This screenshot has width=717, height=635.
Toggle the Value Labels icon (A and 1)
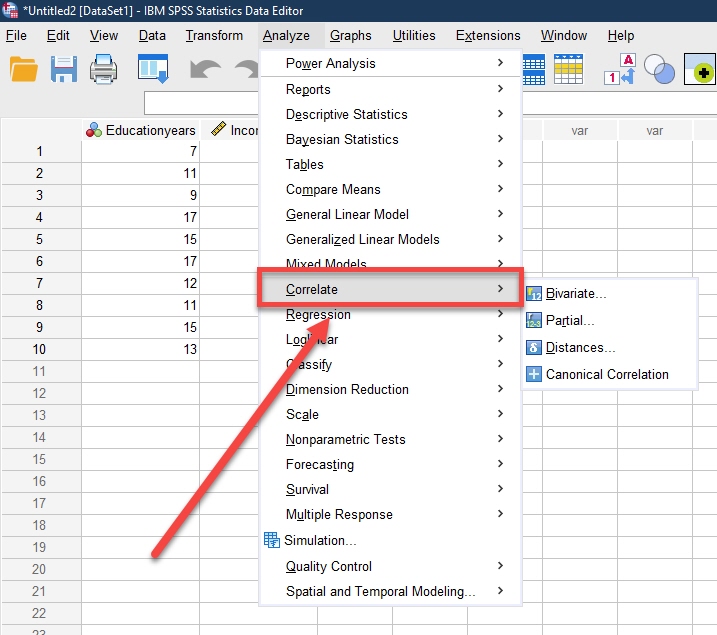coord(620,69)
